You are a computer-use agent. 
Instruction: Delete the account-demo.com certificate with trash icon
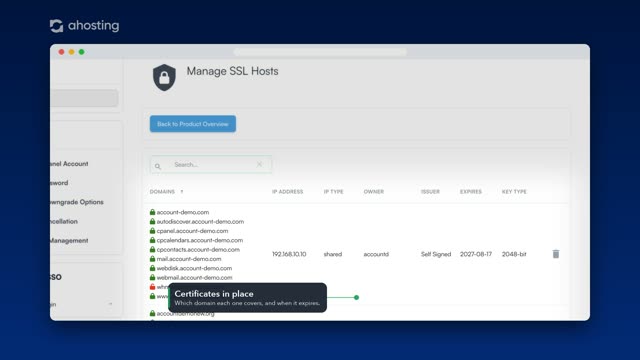[x=556, y=254]
